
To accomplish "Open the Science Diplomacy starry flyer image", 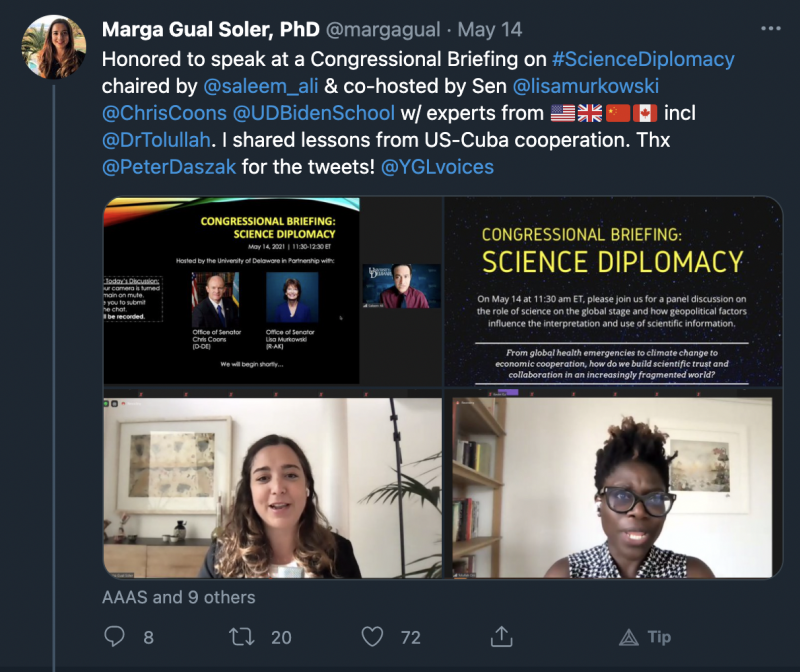I will click(x=614, y=291).
